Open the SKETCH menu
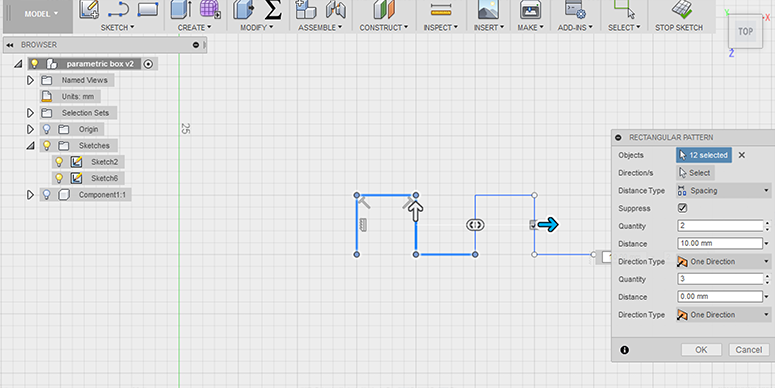 pyautogui.click(x=118, y=28)
